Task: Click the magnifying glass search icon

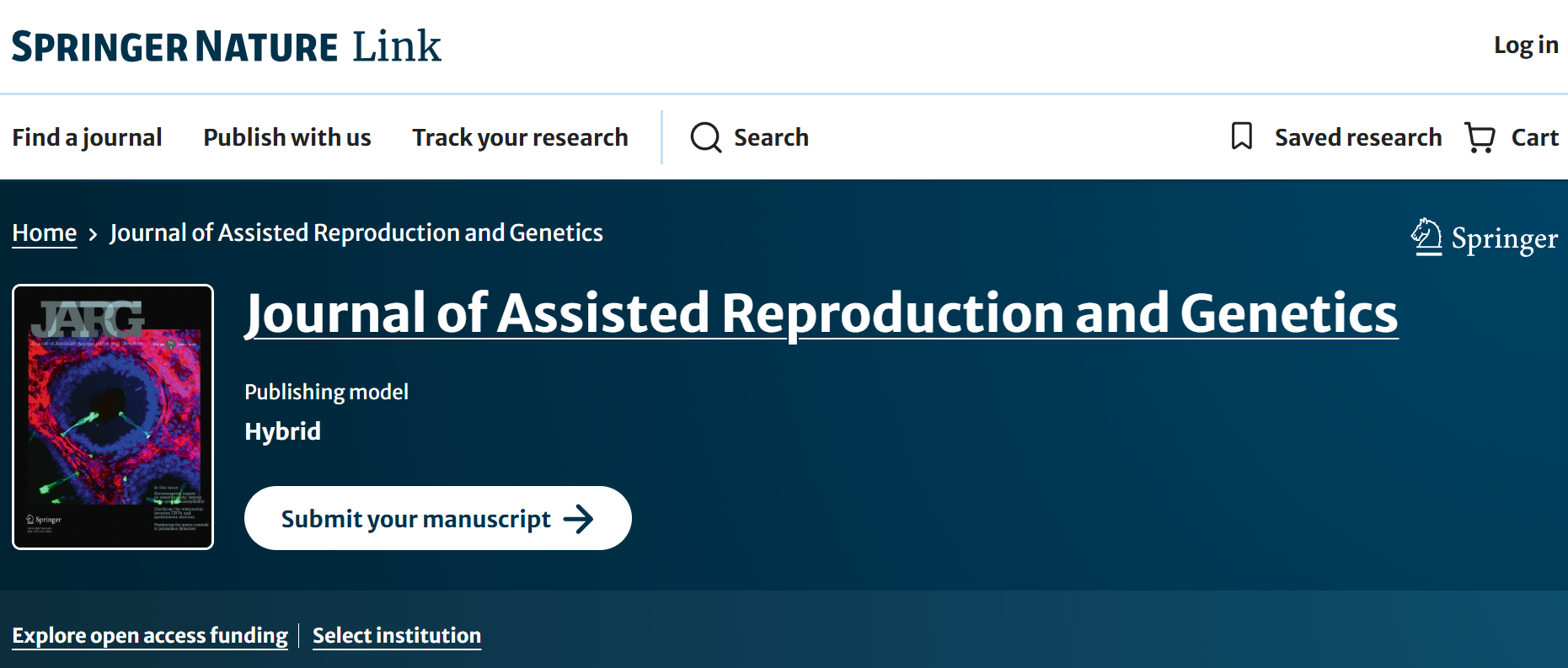Action: [705, 137]
